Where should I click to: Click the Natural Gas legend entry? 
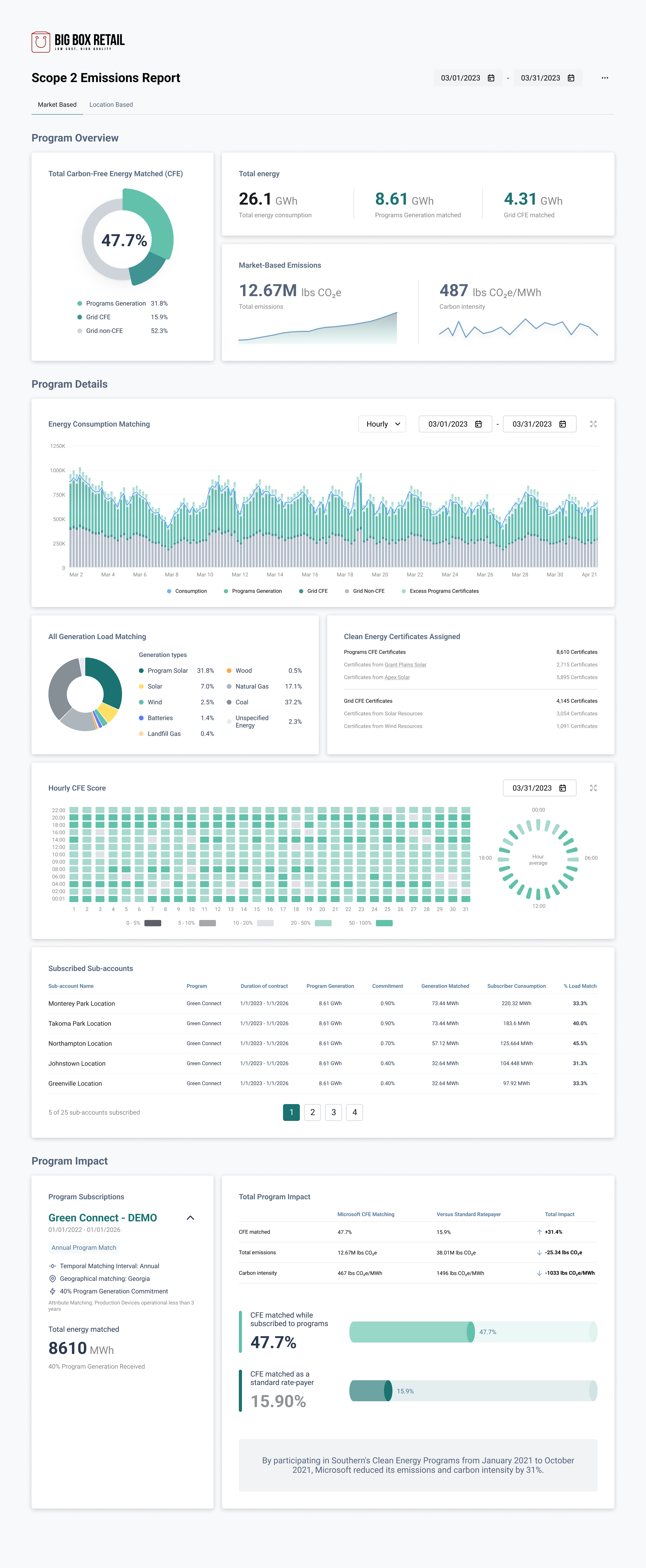264,687
